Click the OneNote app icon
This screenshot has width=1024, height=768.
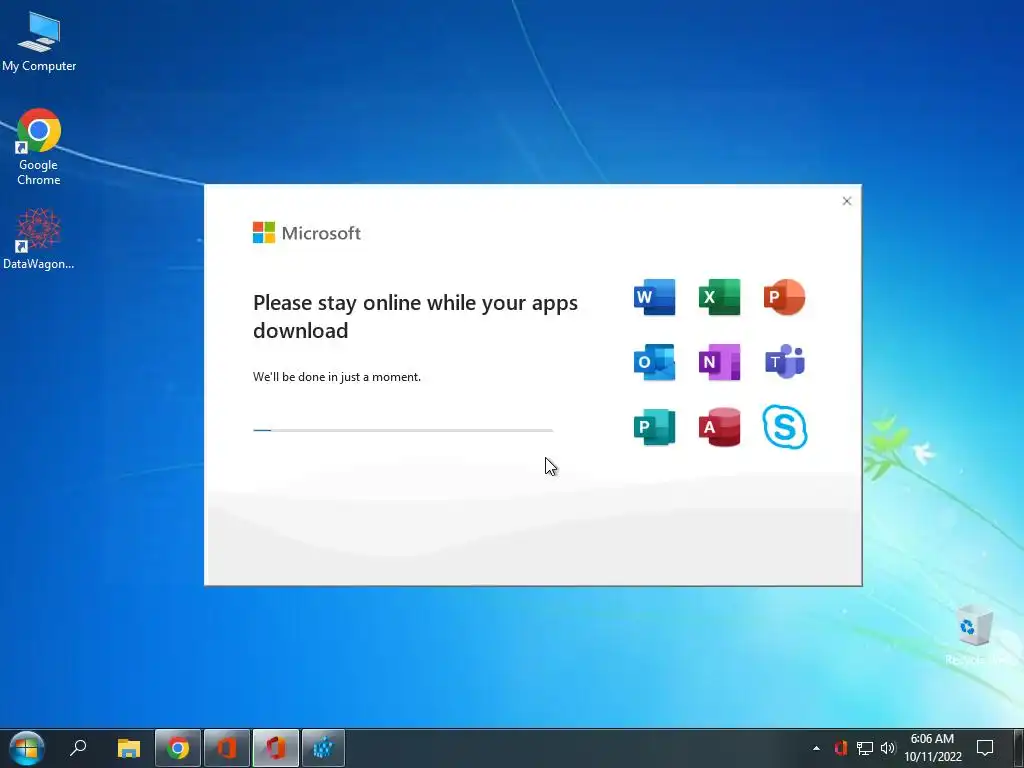(719, 362)
